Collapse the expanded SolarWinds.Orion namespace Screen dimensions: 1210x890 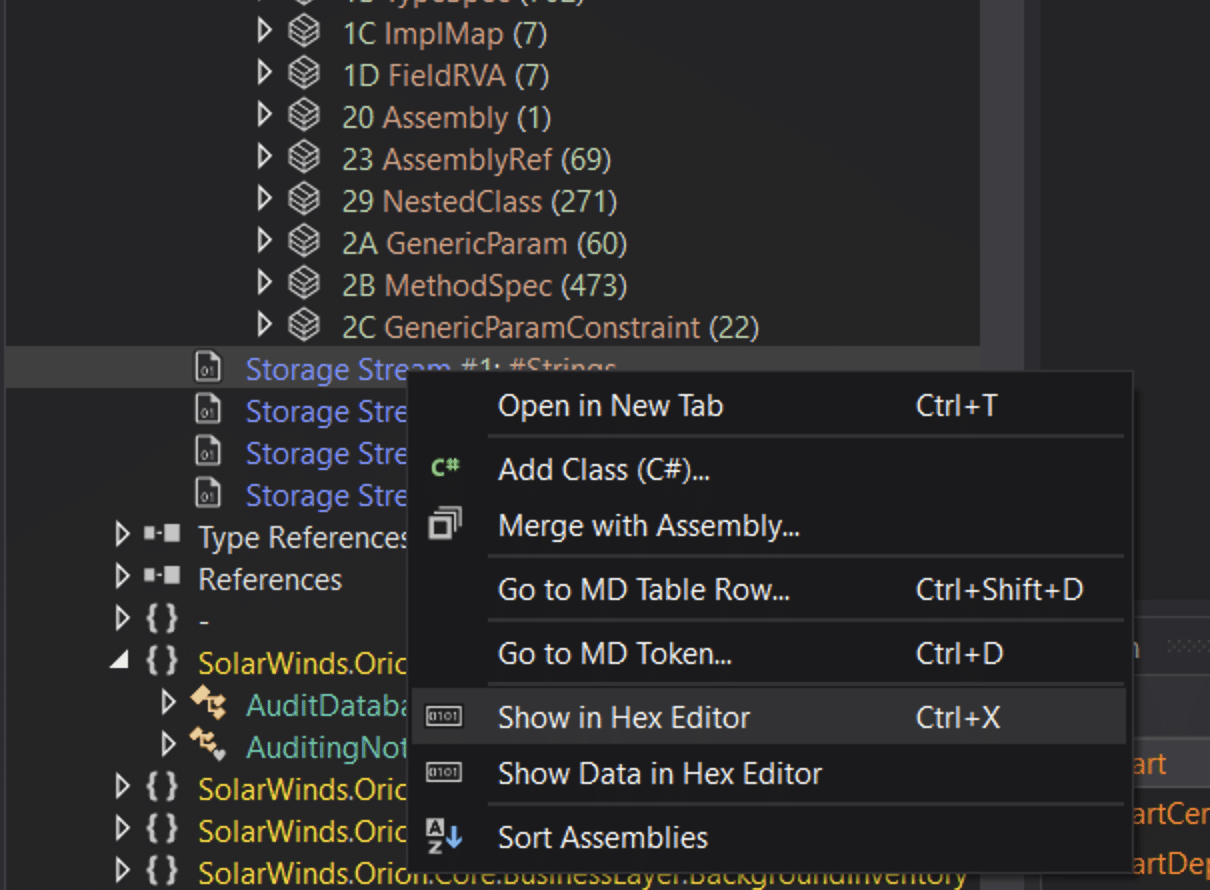point(121,661)
